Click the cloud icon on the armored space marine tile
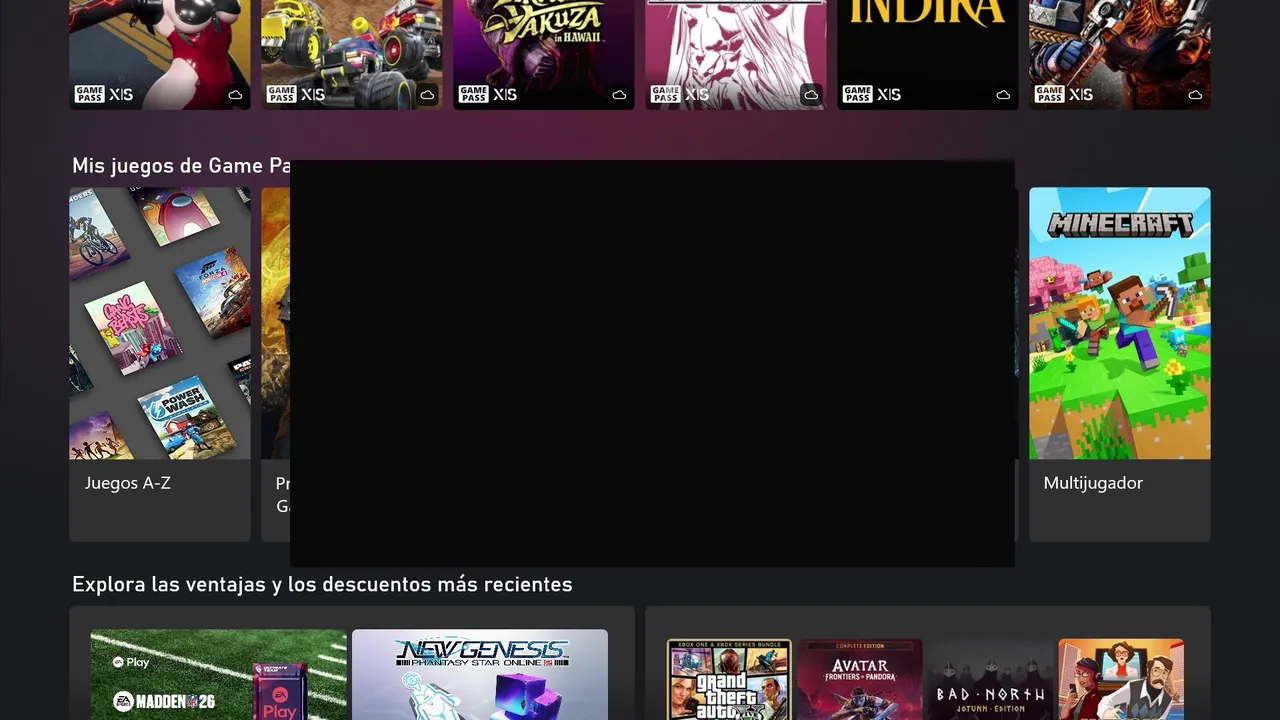Image resolution: width=1280 pixels, height=720 pixels. click(x=1195, y=95)
